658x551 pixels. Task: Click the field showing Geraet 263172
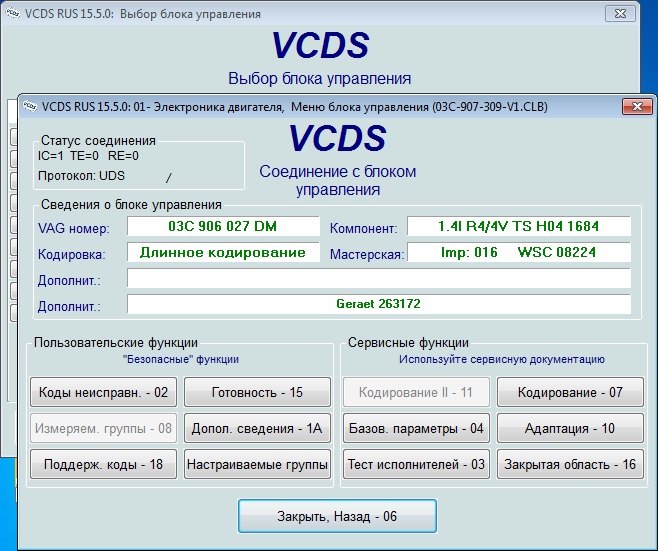pyautogui.click(x=379, y=304)
